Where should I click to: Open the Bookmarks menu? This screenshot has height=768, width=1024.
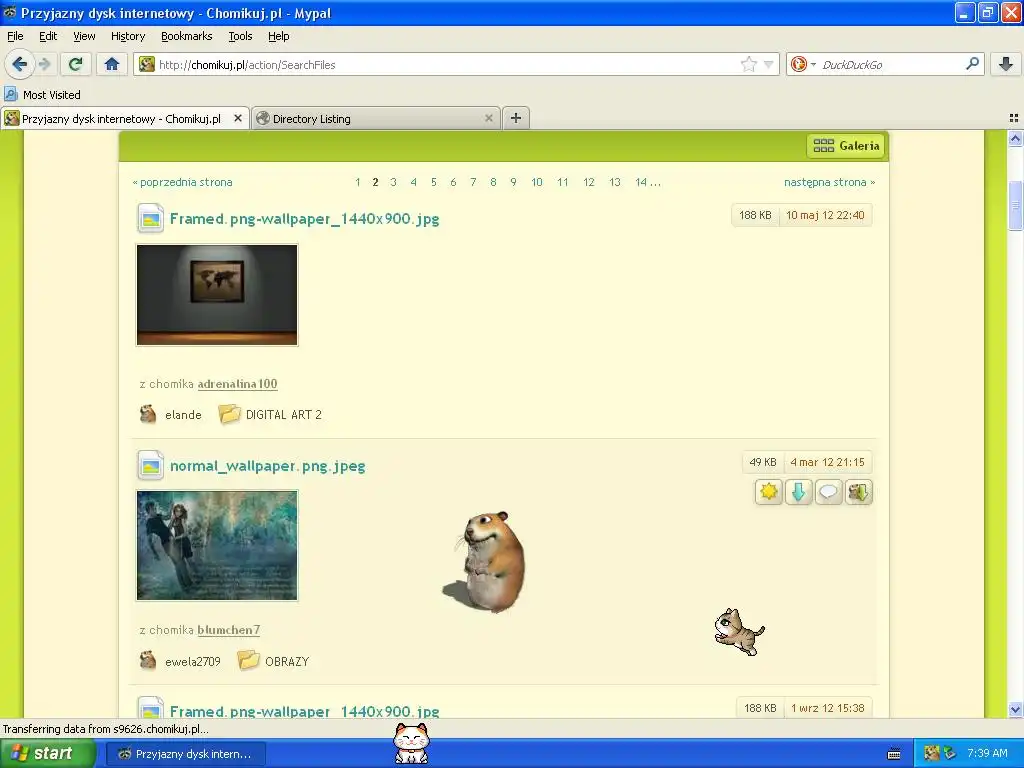click(x=187, y=37)
